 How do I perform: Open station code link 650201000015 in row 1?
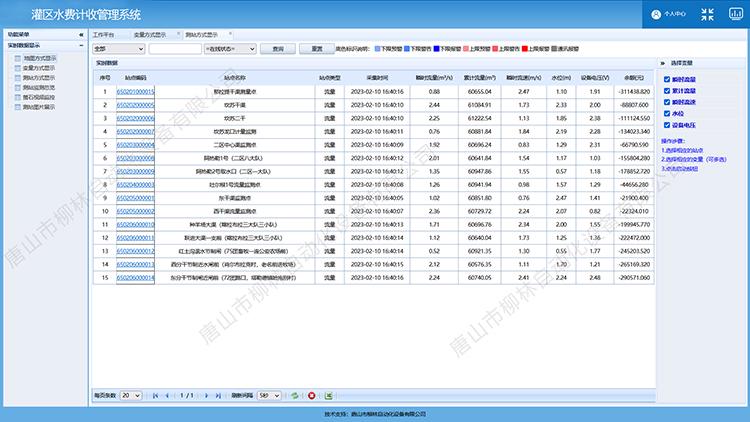tap(135, 92)
